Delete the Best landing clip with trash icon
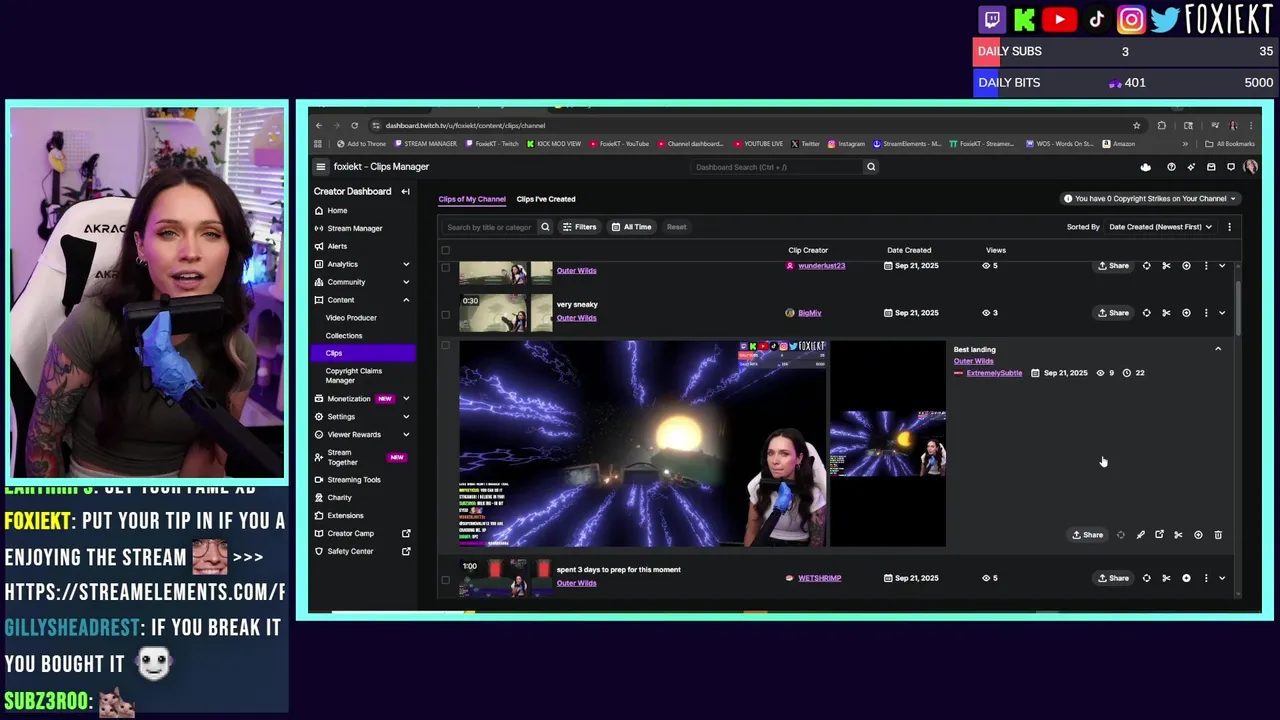Viewport: 1280px width, 720px height. click(1217, 535)
